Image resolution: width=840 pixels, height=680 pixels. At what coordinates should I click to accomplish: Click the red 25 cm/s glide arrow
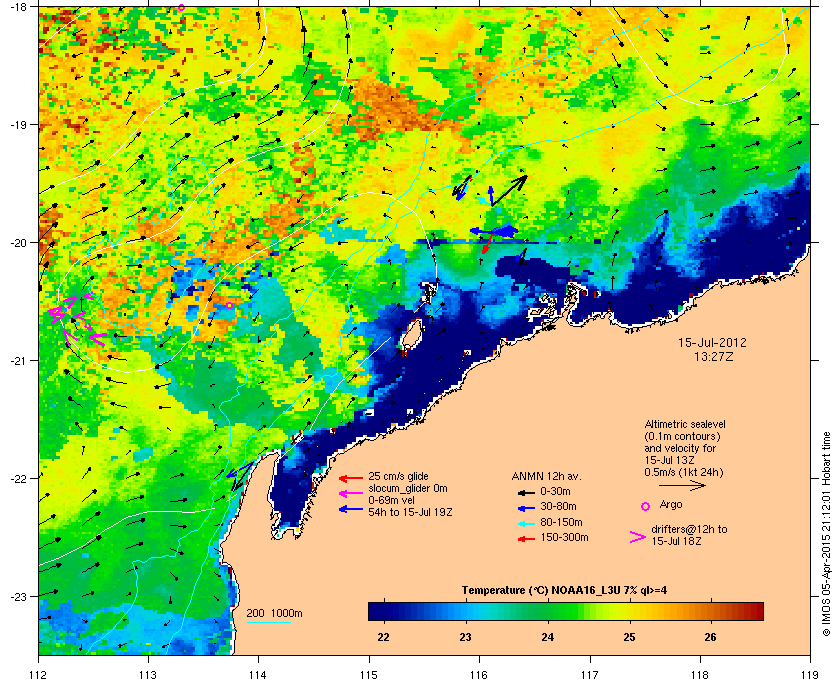[x=351, y=478]
